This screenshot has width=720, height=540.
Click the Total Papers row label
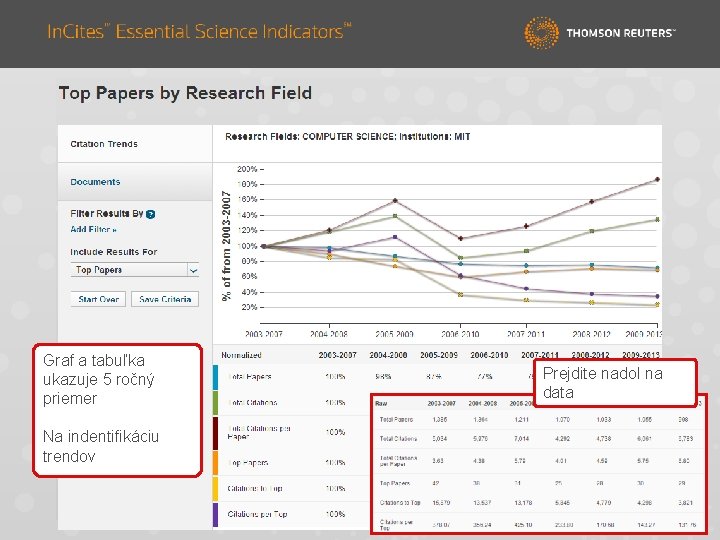click(x=249, y=377)
